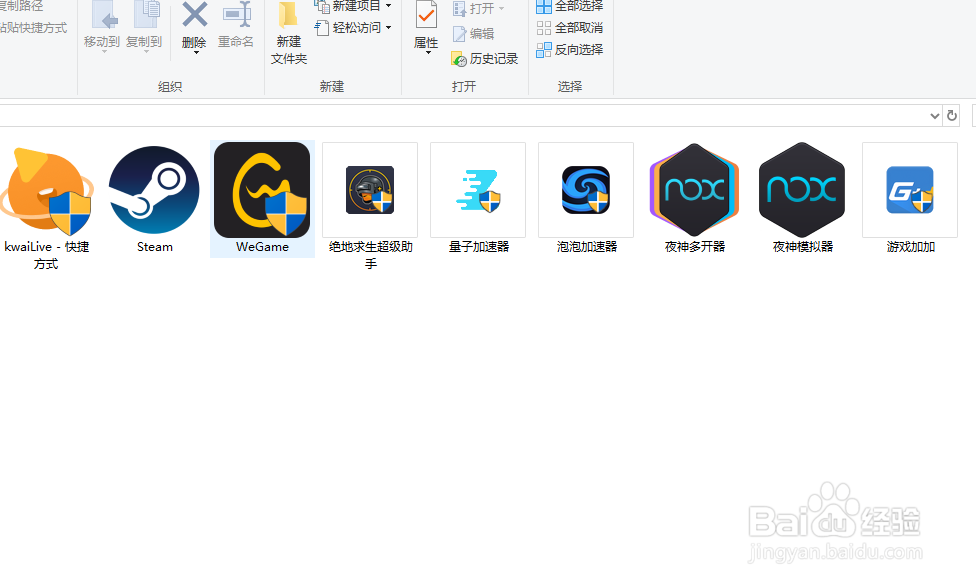
Task: Click the 游戏加加 file name label
Action: (911, 247)
